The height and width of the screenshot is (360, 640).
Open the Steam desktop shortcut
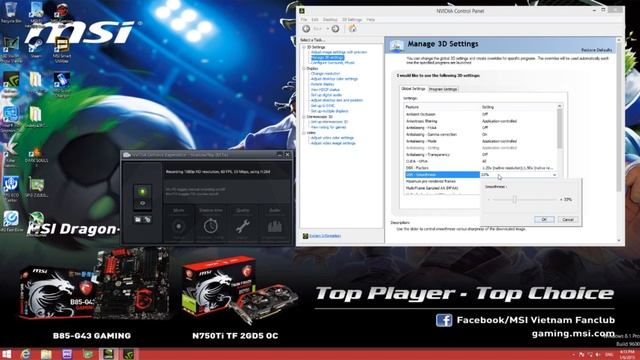36,48
